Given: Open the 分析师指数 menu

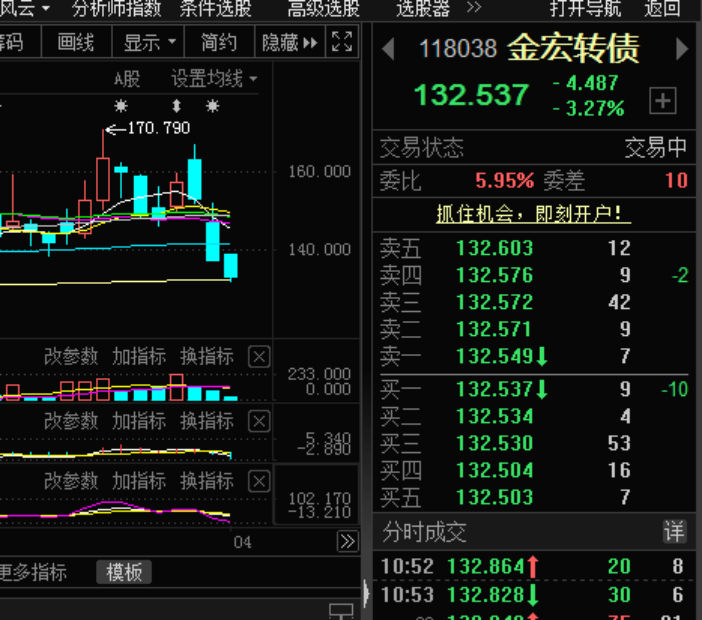Looking at the screenshot, I should point(117,9).
